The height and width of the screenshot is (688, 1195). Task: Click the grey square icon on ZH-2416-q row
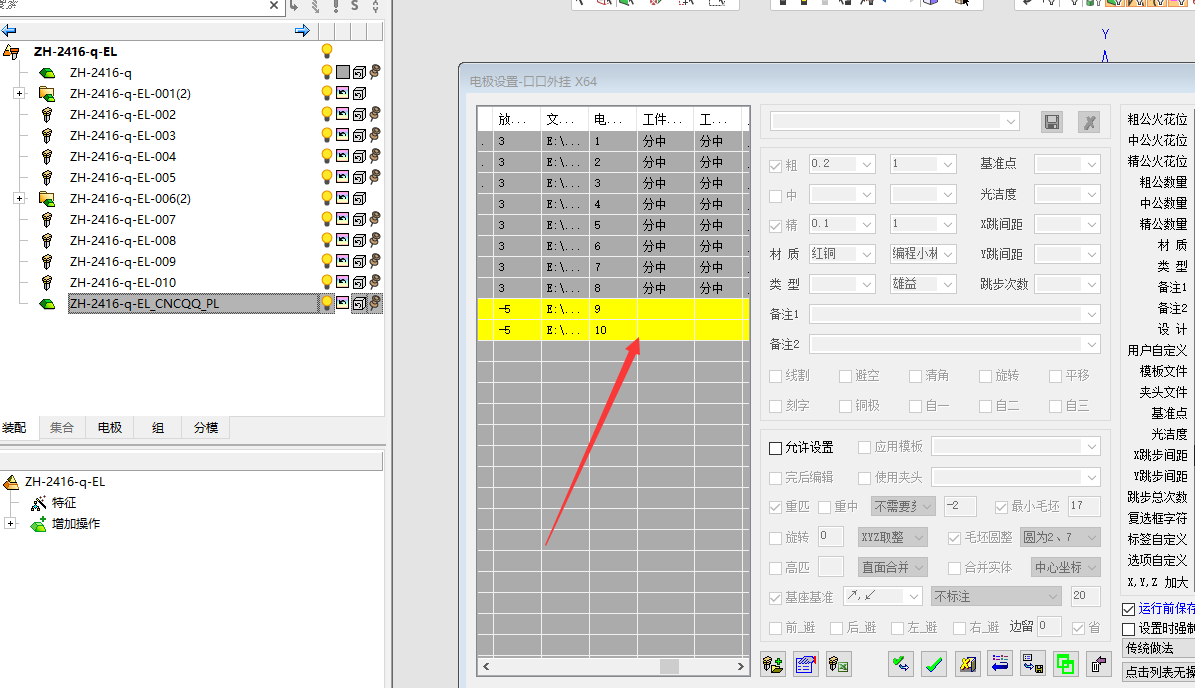tap(343, 72)
